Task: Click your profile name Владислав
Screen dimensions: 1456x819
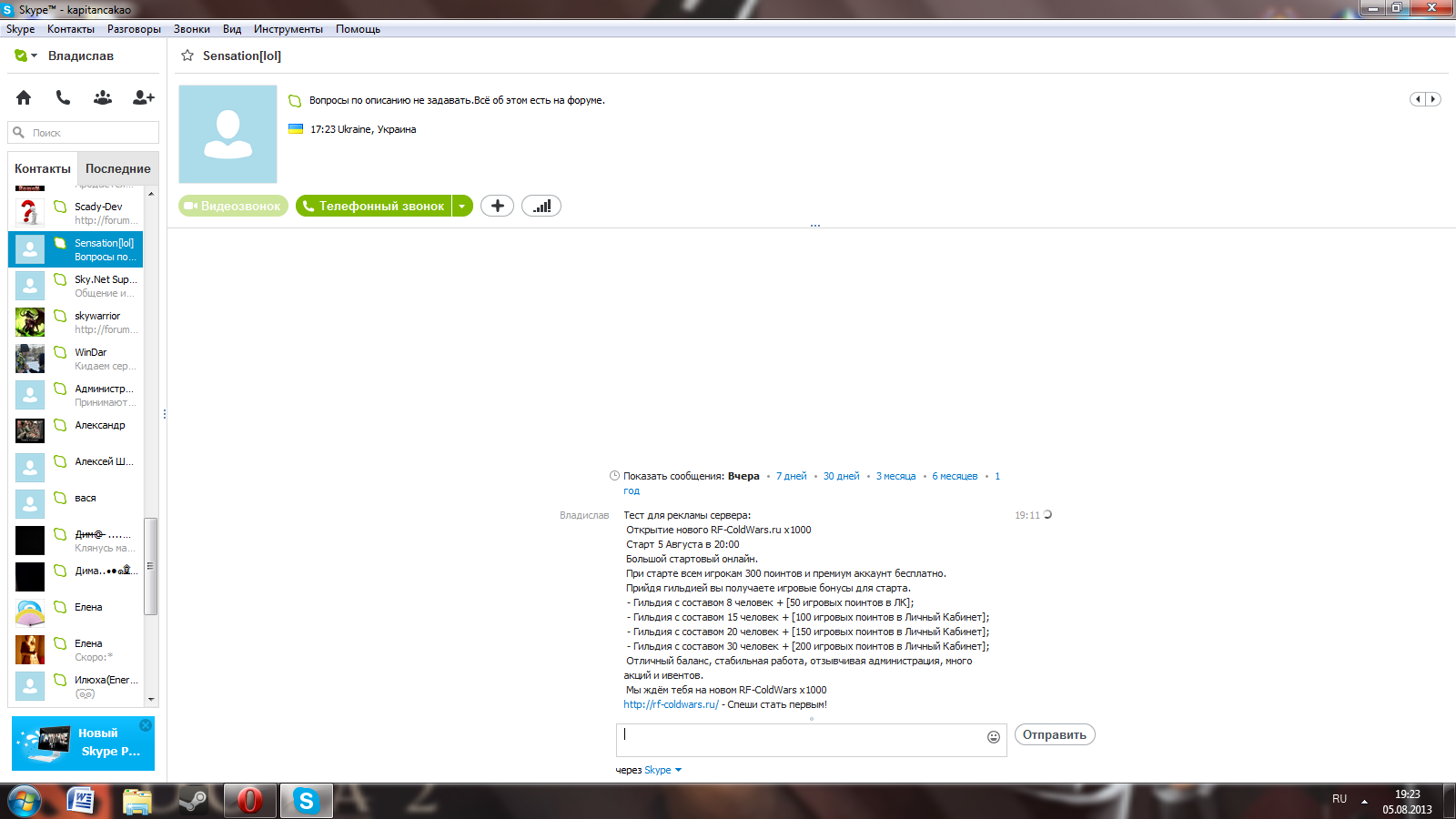Action: [81, 56]
